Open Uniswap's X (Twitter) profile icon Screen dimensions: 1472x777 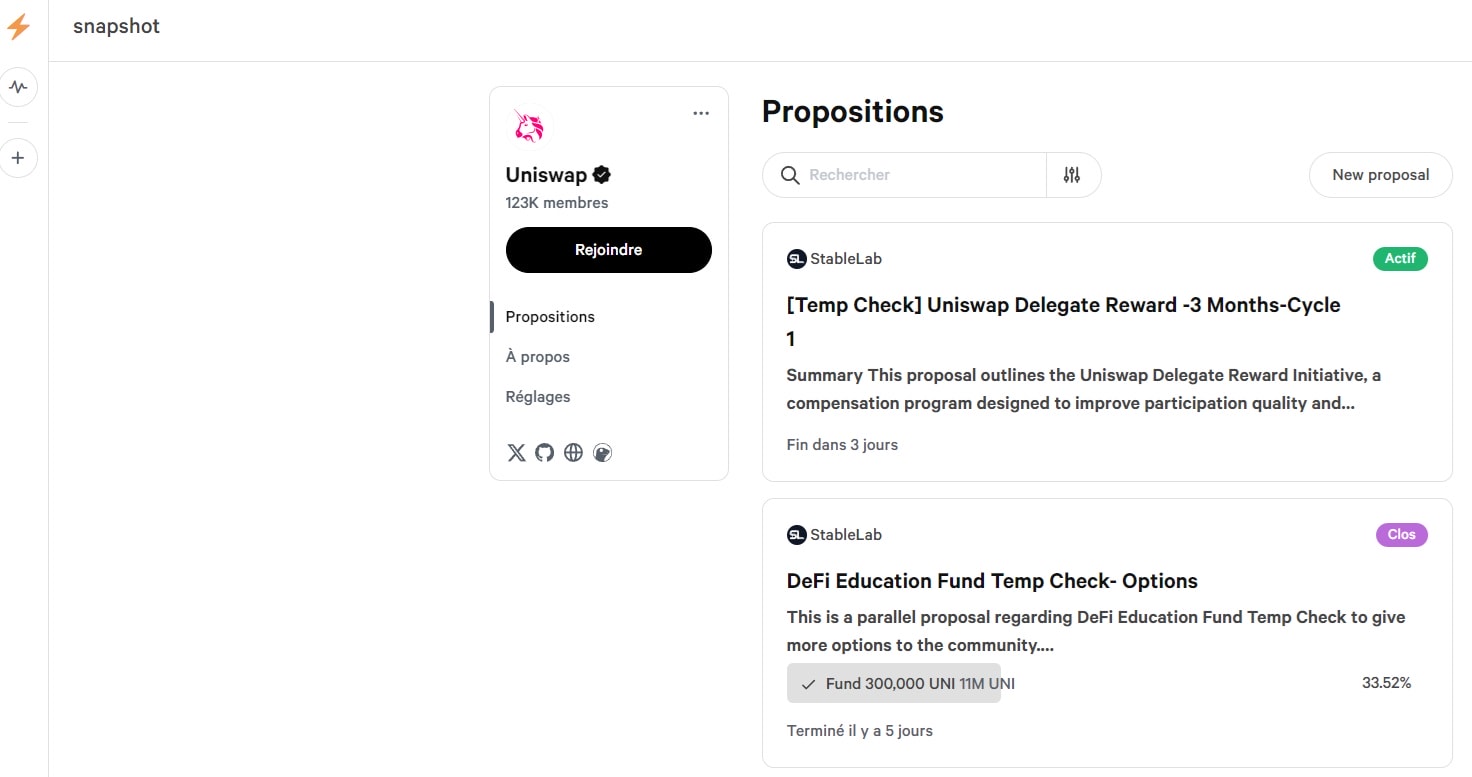tap(516, 453)
